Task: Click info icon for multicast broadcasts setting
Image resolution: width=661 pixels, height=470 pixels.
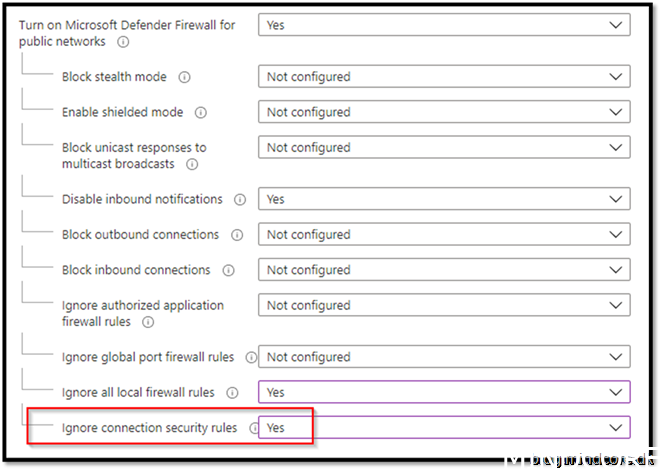Action: (x=192, y=164)
